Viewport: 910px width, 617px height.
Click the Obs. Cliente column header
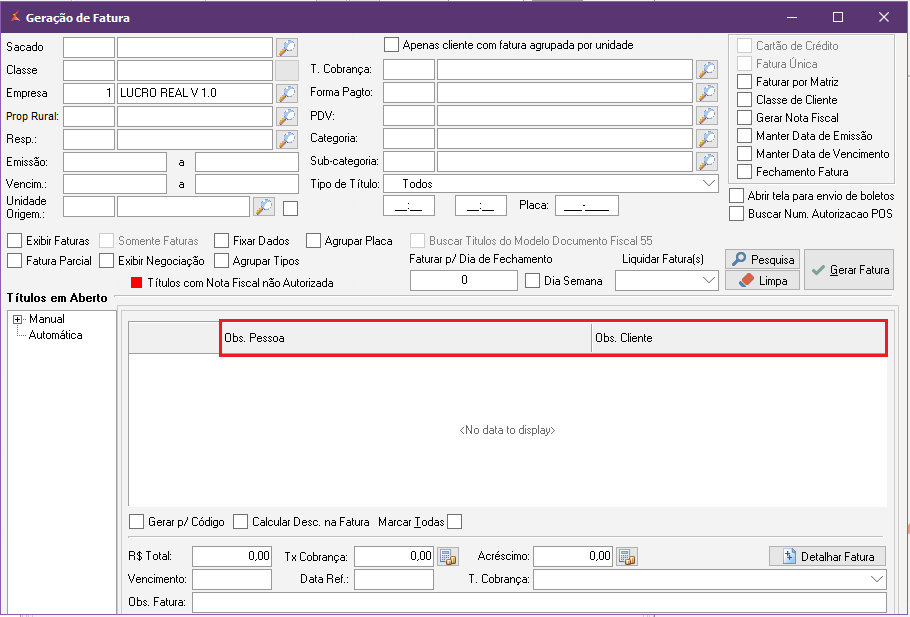[739, 338]
